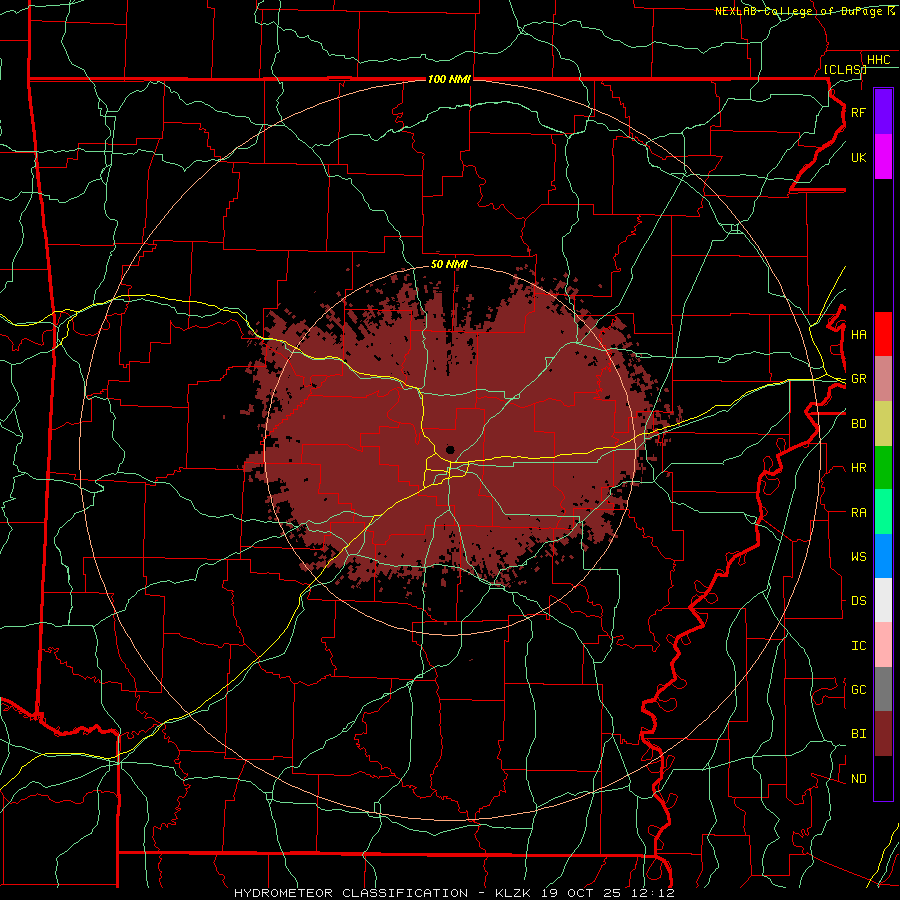900x900 pixels.
Task: Click the BI dark red color swatch
Action: tap(883, 734)
